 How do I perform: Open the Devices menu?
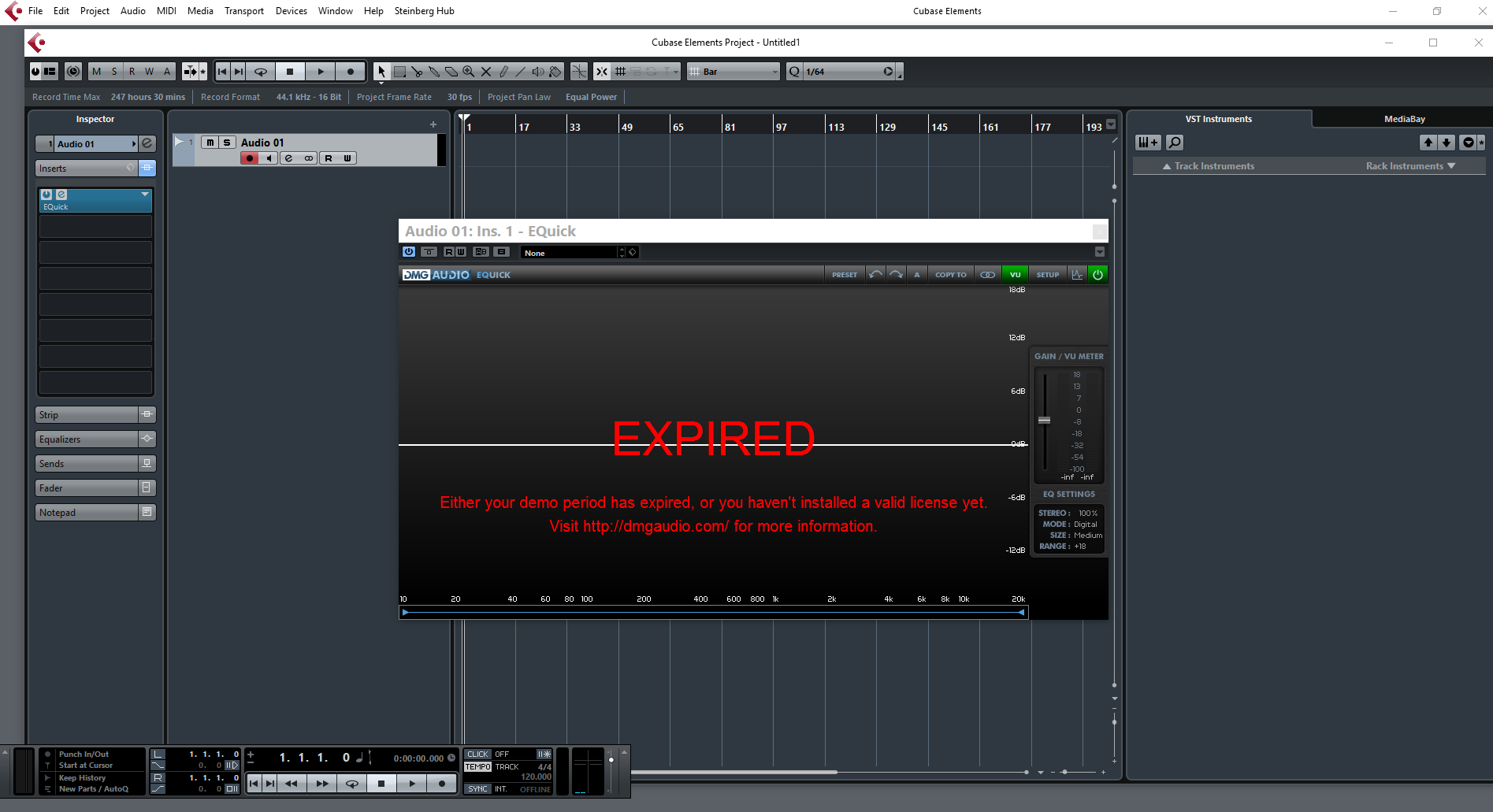coord(292,11)
